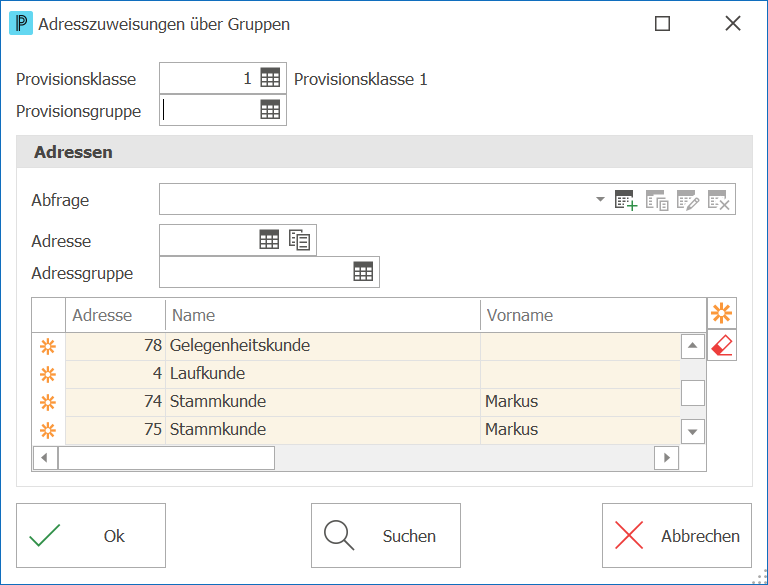This screenshot has height=585, width=768.
Task: Click the row marker for address 75
Action: [x=48, y=431]
